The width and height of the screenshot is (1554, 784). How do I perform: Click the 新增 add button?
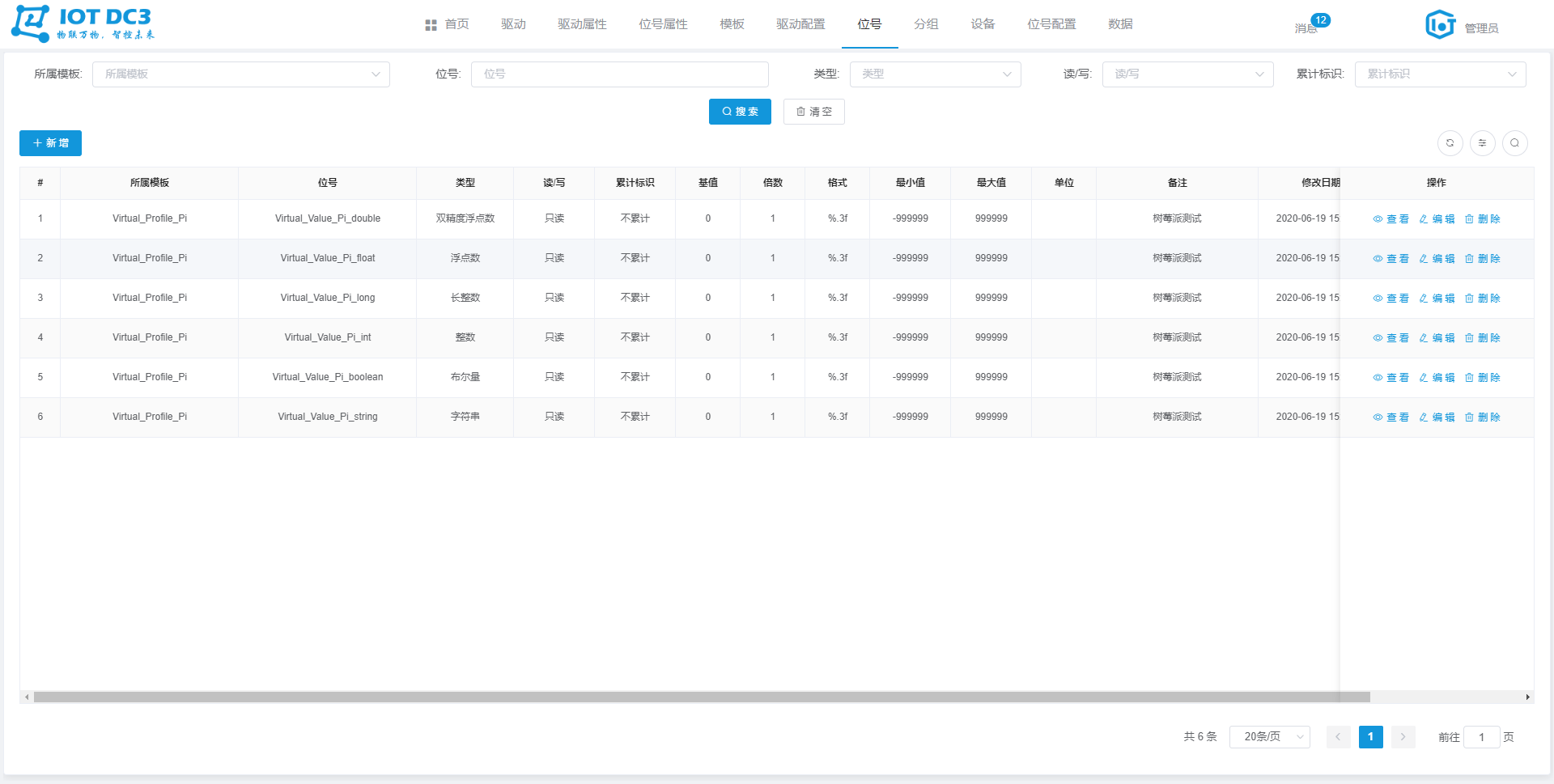click(50, 143)
